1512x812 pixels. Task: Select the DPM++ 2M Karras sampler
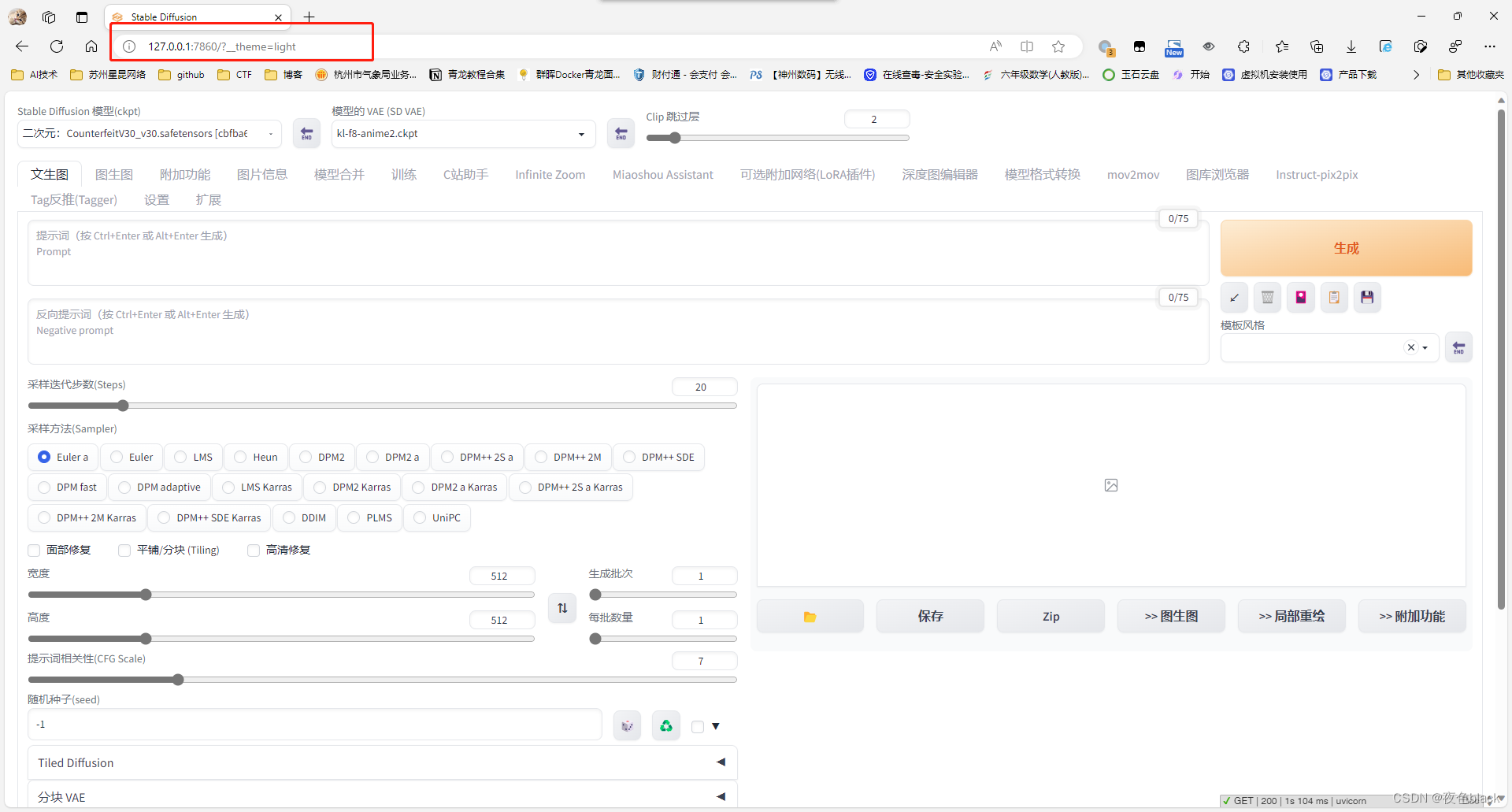pos(87,517)
